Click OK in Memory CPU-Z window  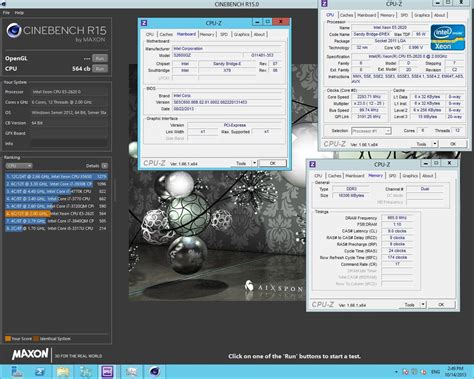(x=441, y=305)
